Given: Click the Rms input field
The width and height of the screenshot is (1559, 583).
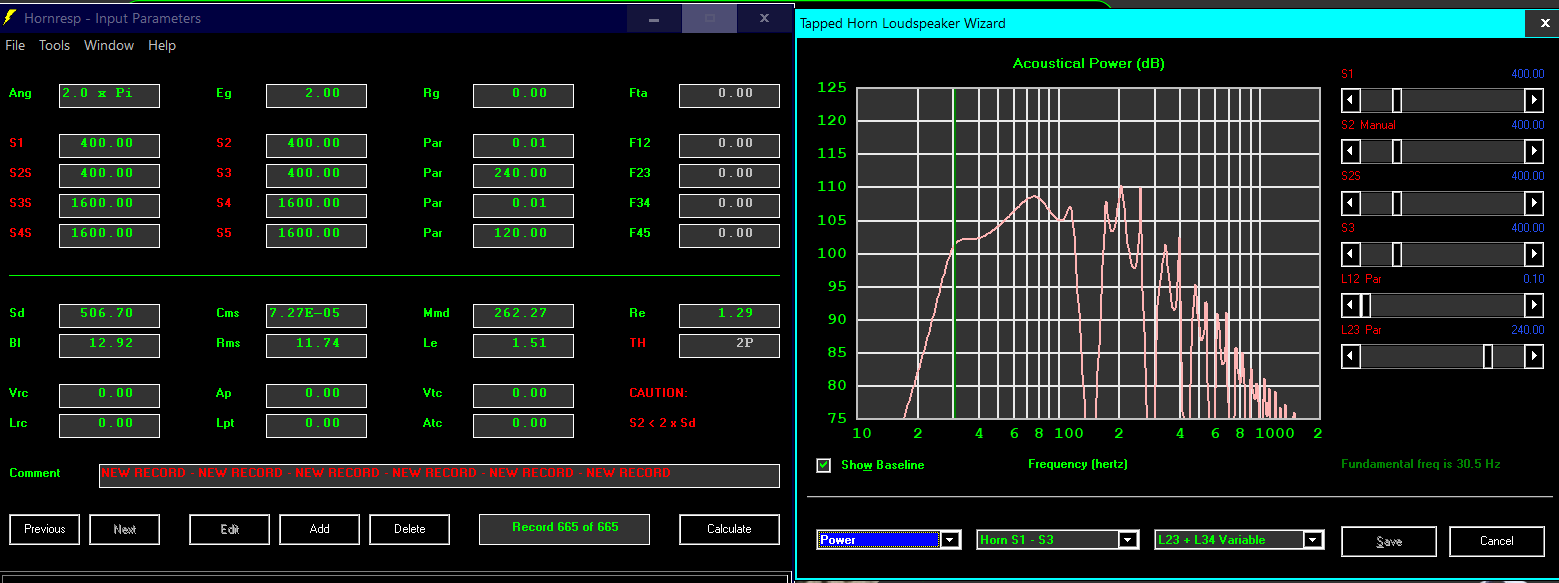Looking at the screenshot, I should [316, 345].
